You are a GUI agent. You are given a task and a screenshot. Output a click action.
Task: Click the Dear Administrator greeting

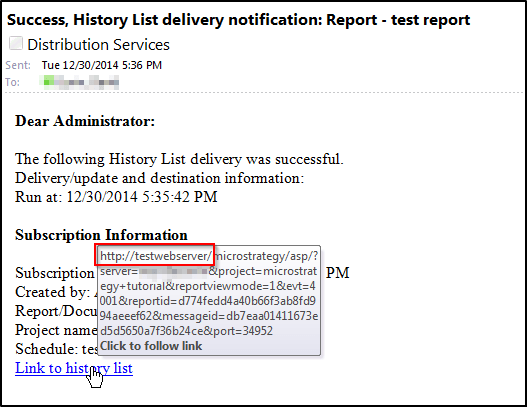click(x=85, y=121)
